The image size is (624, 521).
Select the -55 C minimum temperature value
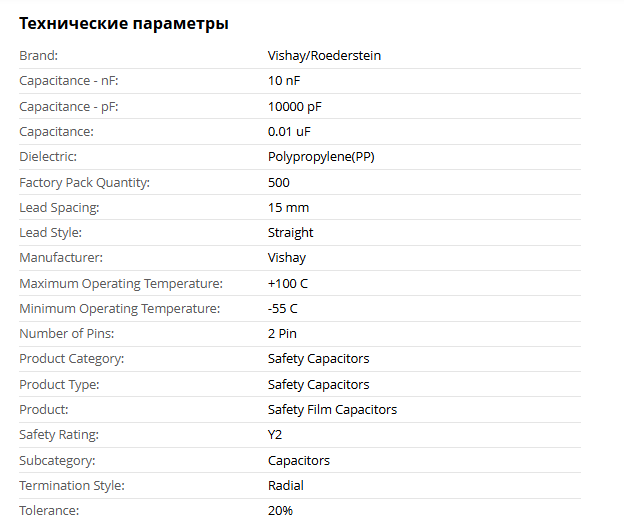click(283, 309)
